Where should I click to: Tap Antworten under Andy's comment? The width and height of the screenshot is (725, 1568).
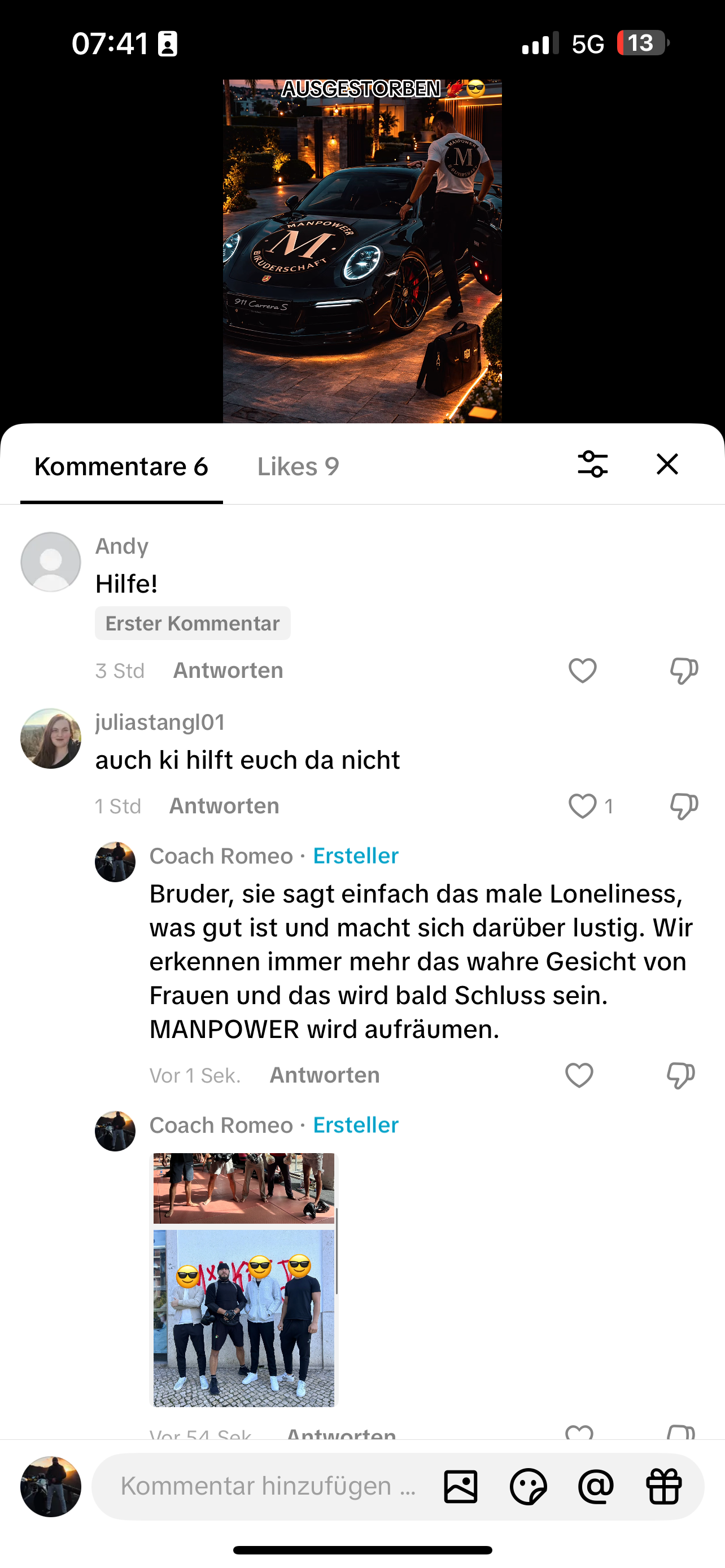(x=228, y=671)
